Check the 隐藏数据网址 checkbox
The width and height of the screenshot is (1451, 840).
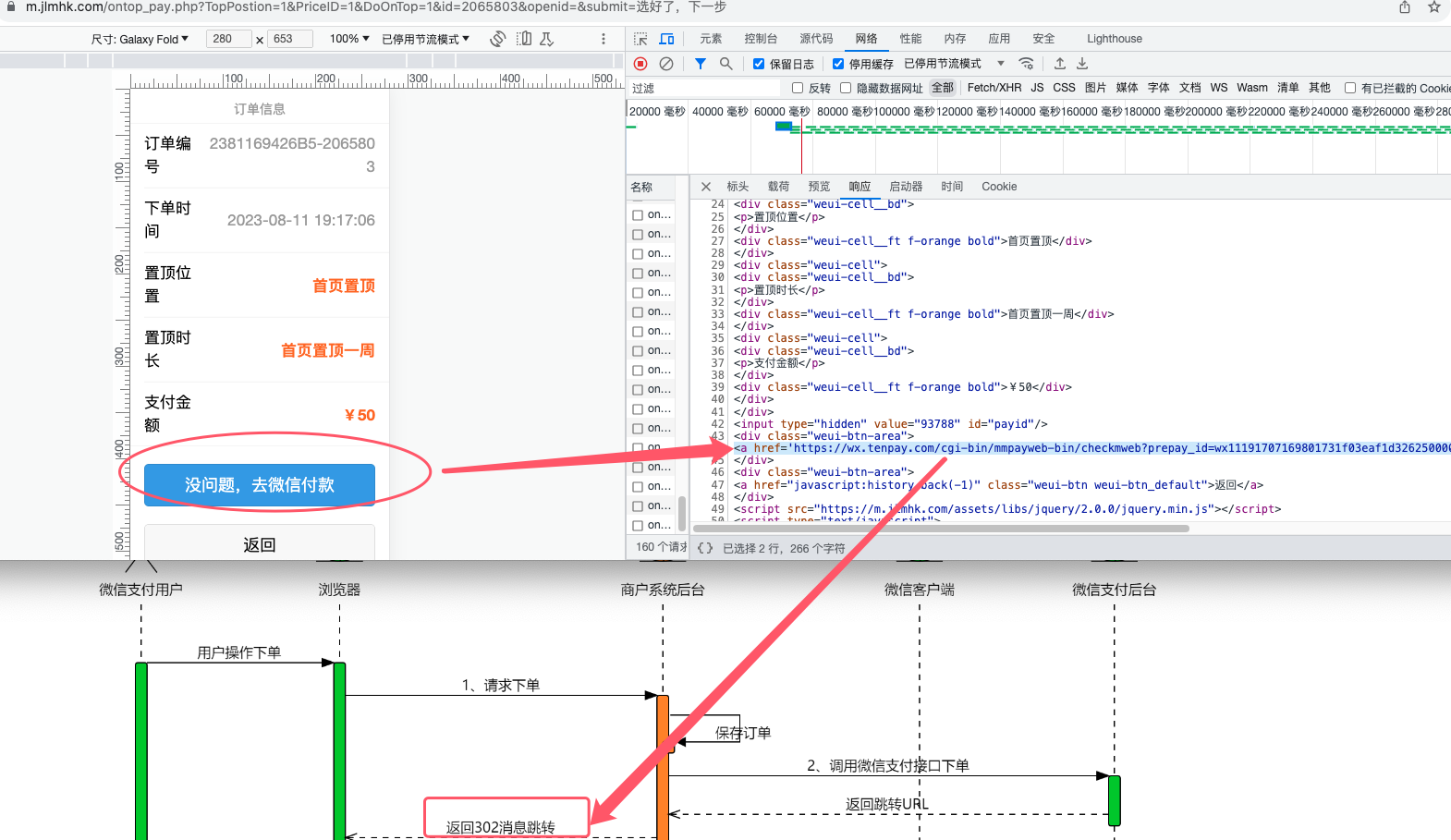(846, 88)
